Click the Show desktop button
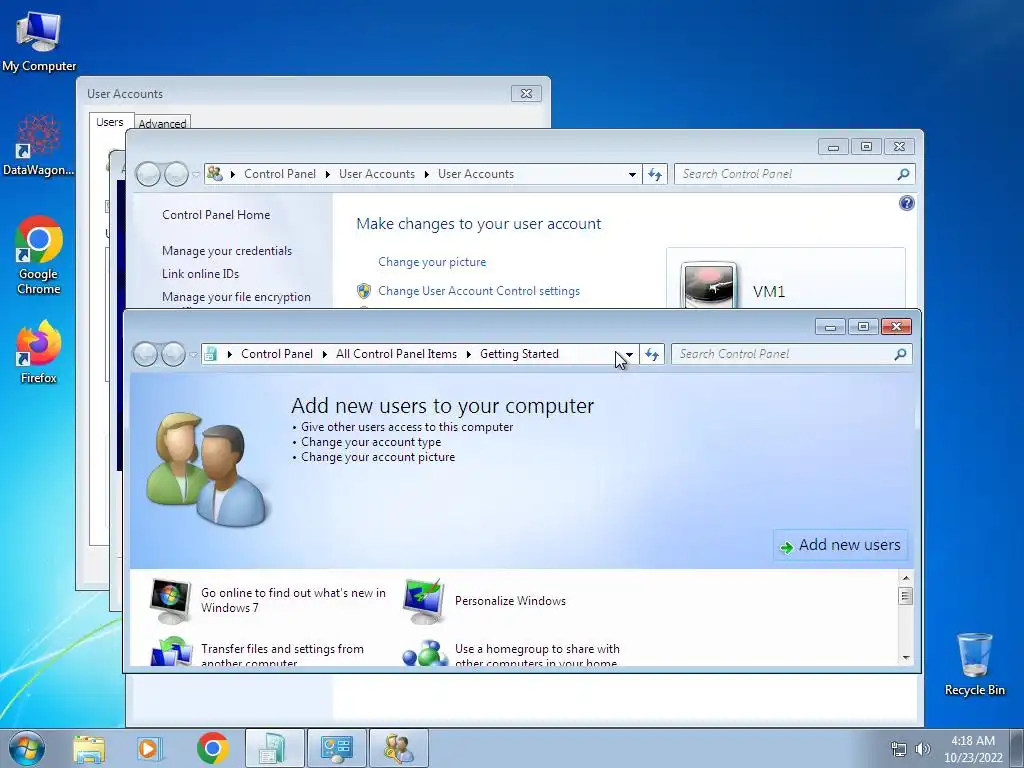1024x768 pixels. 1019,748
